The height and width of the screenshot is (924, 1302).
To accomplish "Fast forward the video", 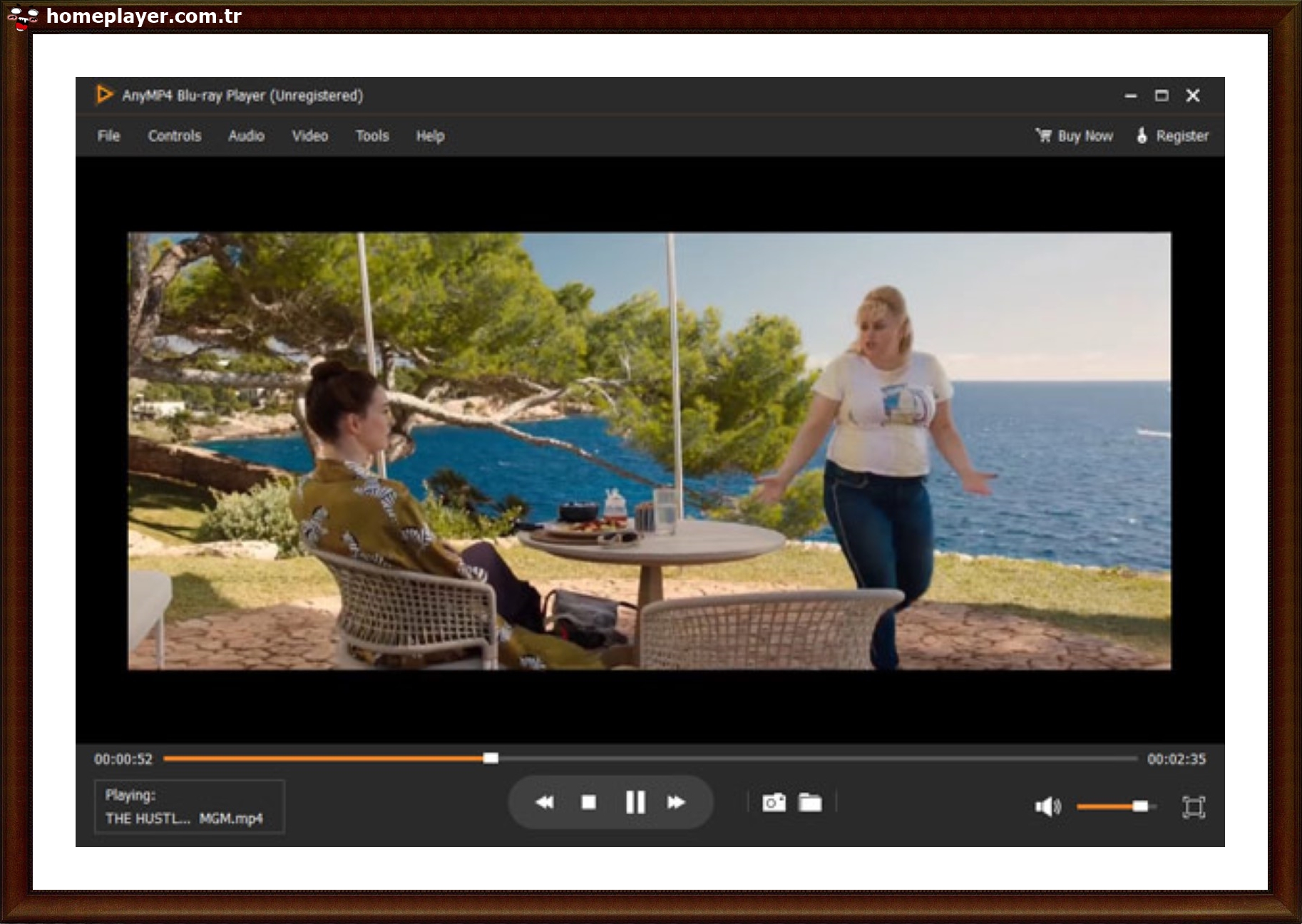I will click(x=677, y=802).
